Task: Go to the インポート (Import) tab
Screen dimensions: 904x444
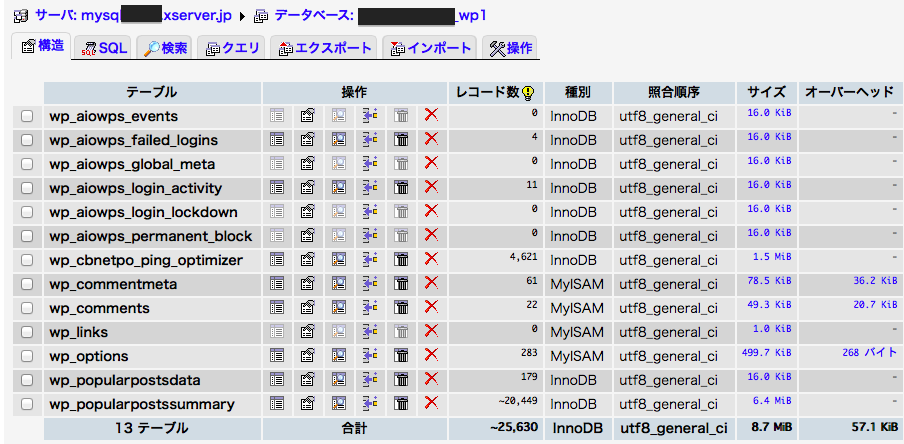Action: click(x=430, y=48)
